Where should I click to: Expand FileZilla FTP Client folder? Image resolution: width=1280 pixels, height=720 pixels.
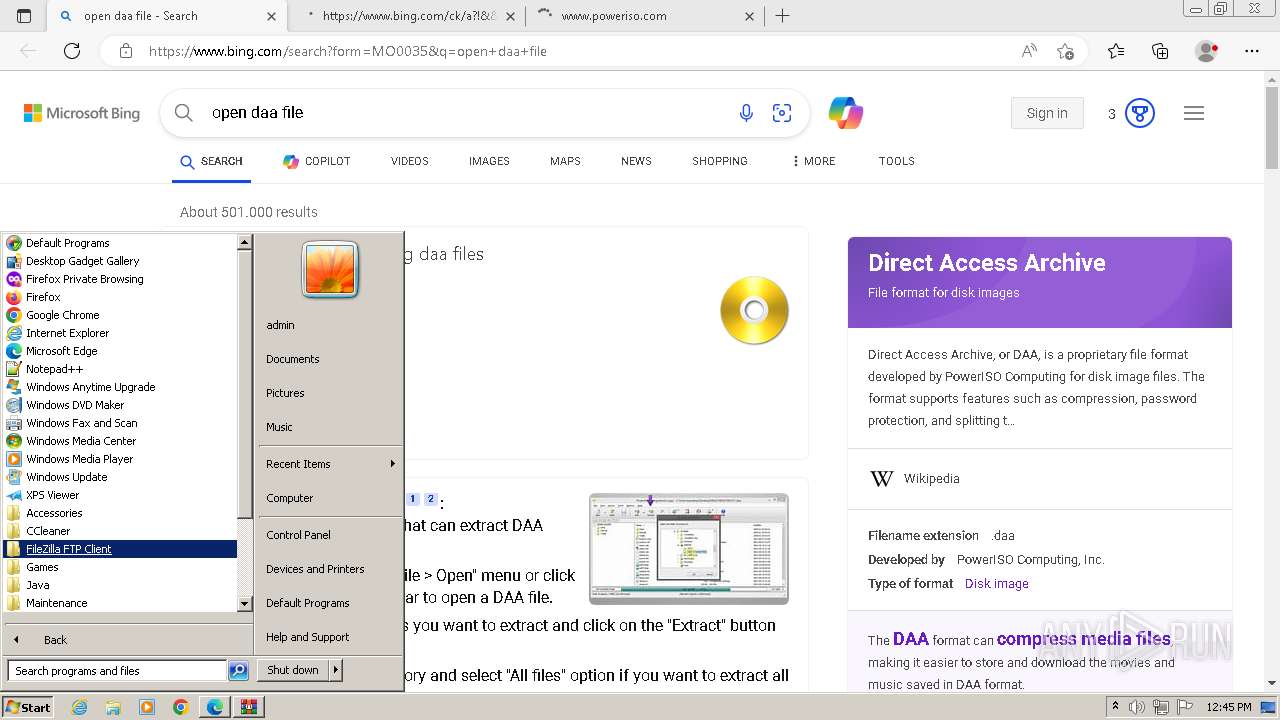(120, 549)
